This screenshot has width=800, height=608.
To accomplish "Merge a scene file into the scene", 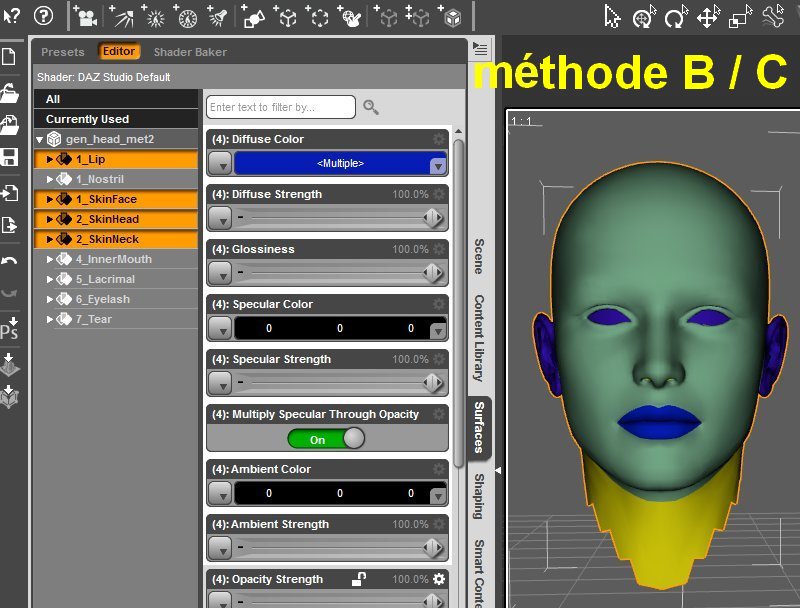I will (x=9, y=125).
